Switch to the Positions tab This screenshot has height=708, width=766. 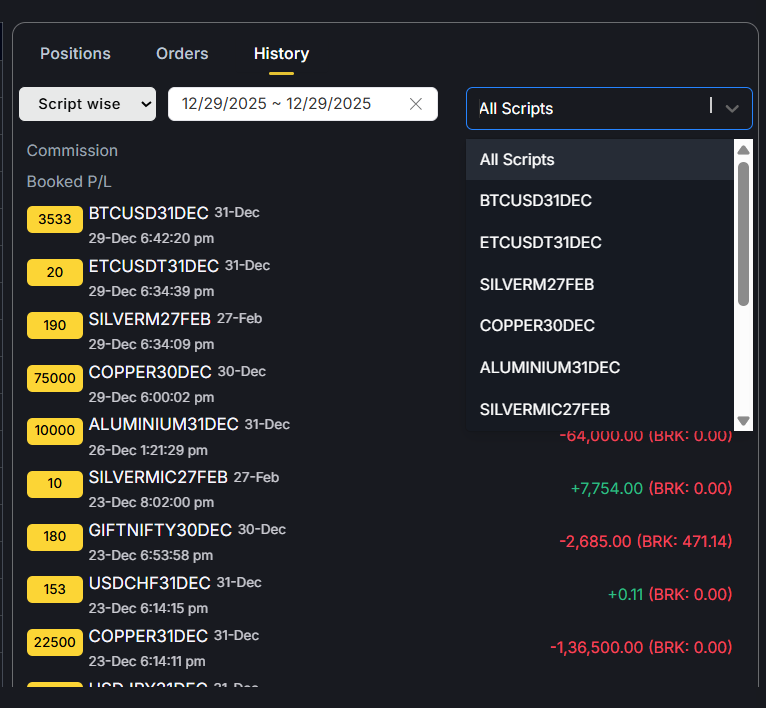point(75,53)
